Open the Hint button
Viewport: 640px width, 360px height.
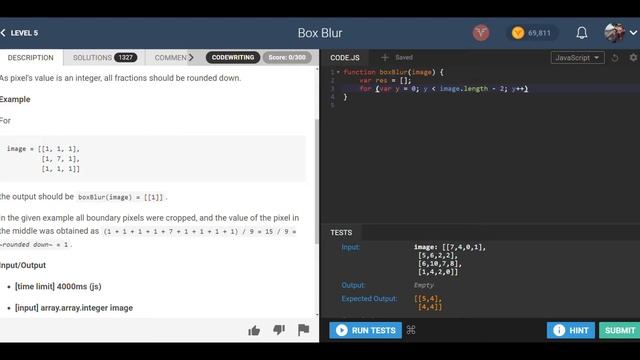point(571,330)
